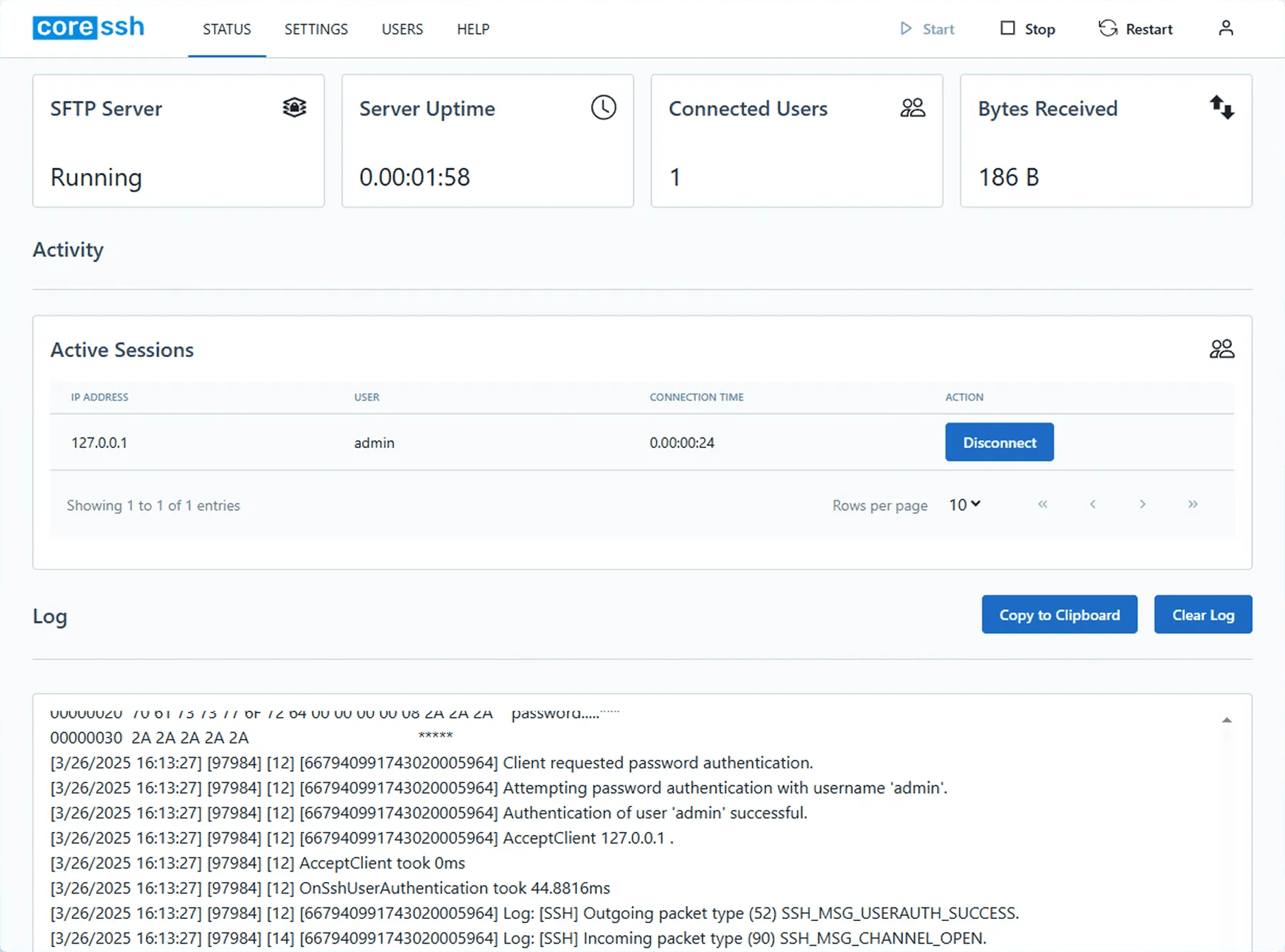Viewport: 1285px width, 952px height.
Task: Click the Rows per page label
Action: click(x=880, y=505)
